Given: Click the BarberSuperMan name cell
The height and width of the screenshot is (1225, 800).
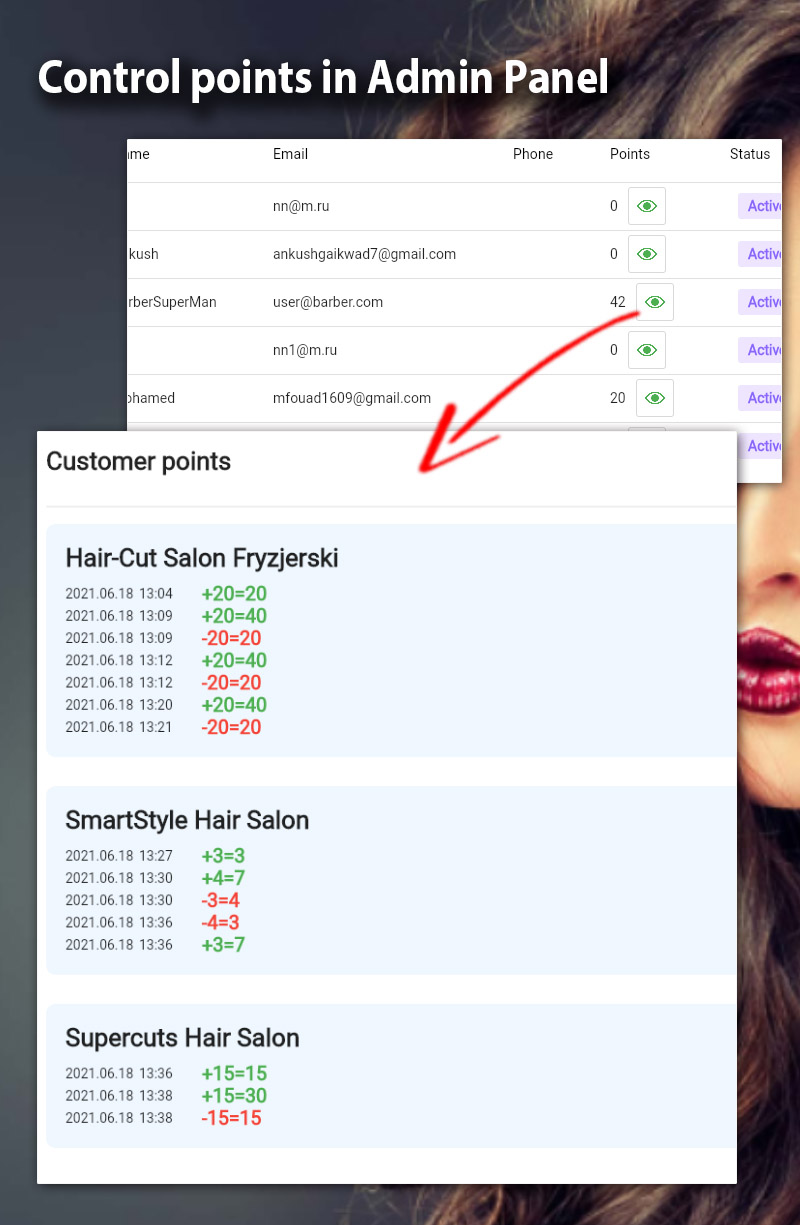Looking at the screenshot, I should coord(172,302).
